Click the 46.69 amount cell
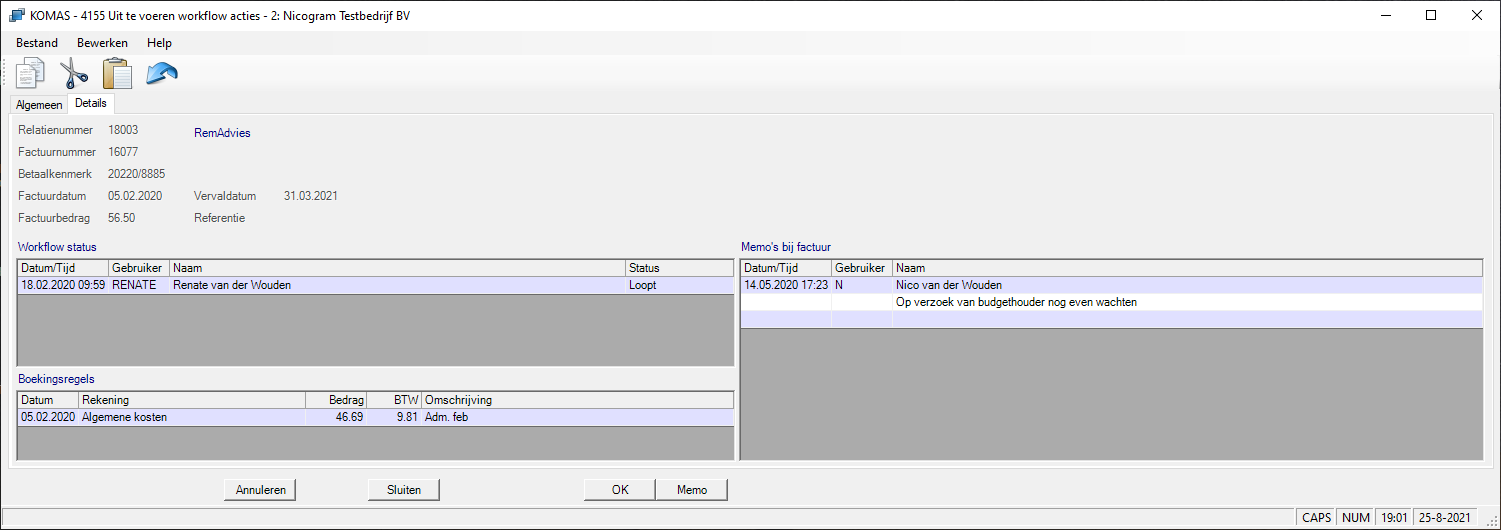 [x=335, y=417]
